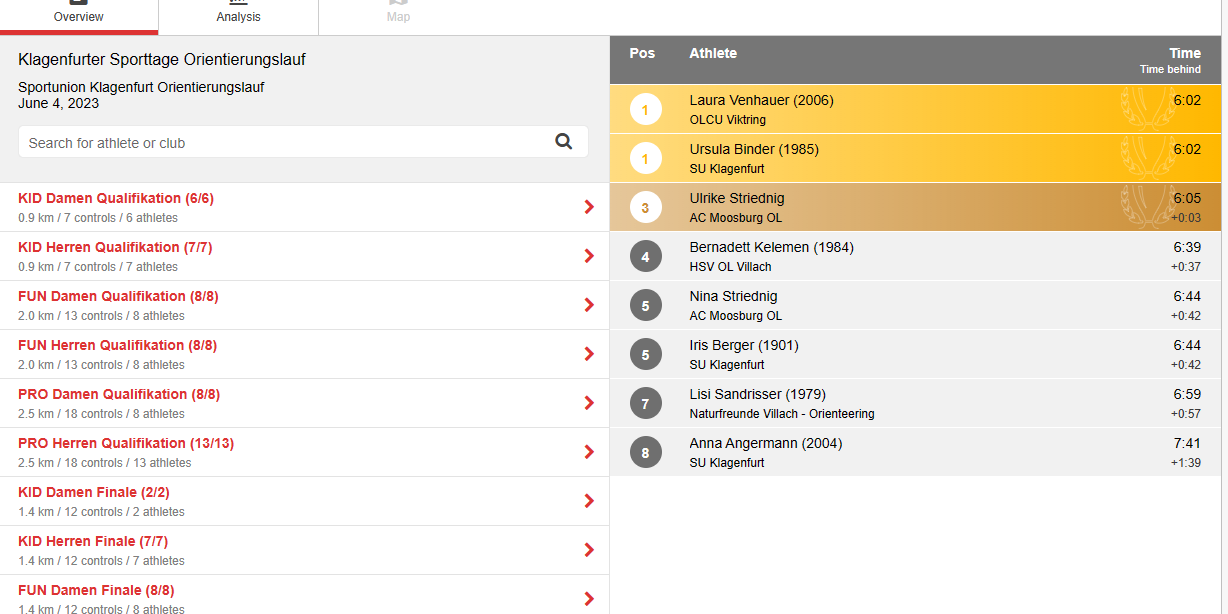Focus the athlete or club search field

coord(285,143)
